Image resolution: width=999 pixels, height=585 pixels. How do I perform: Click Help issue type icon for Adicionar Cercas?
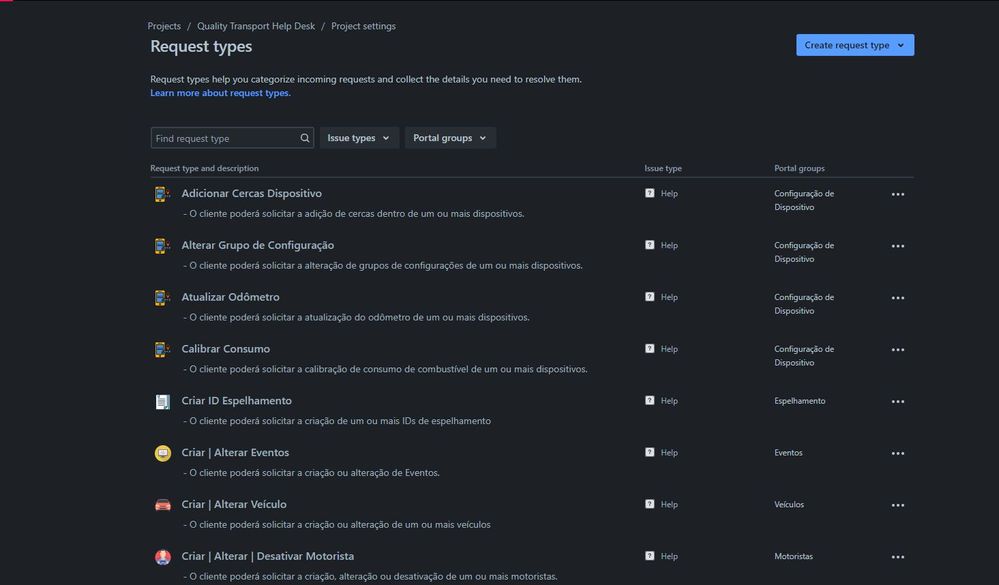click(649, 193)
